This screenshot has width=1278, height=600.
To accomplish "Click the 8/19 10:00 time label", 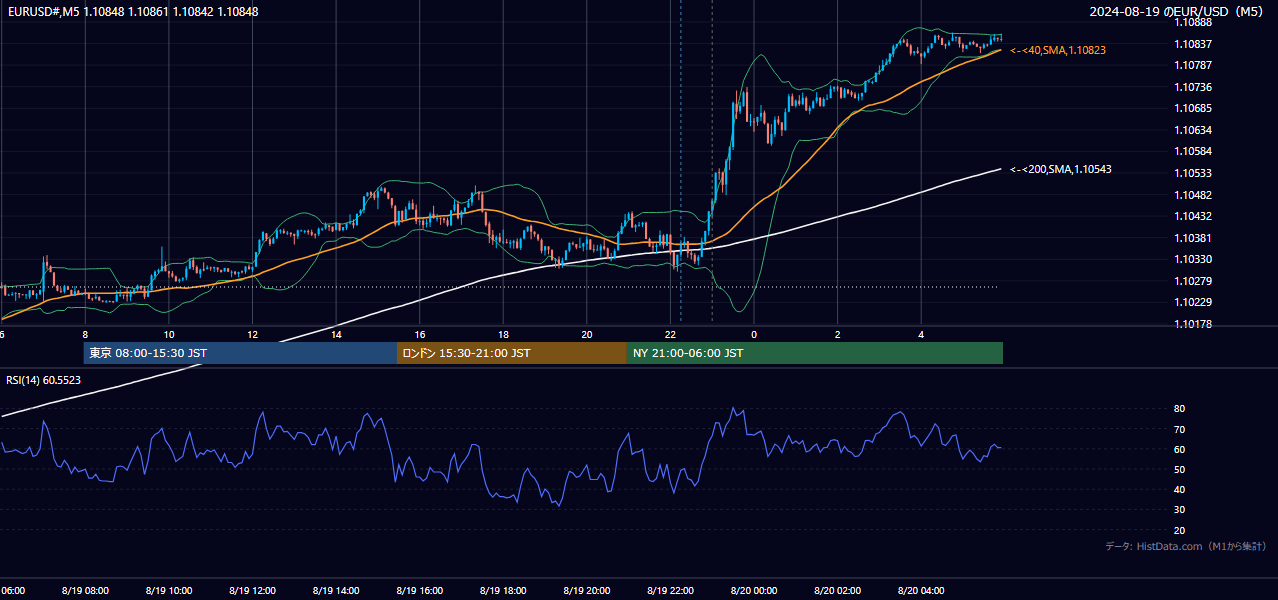I will (x=168, y=591).
